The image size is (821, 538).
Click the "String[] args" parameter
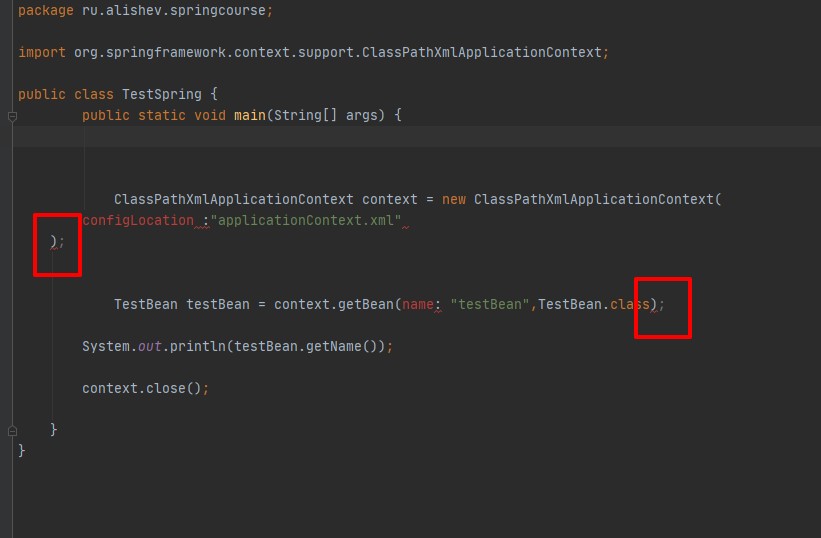326,115
